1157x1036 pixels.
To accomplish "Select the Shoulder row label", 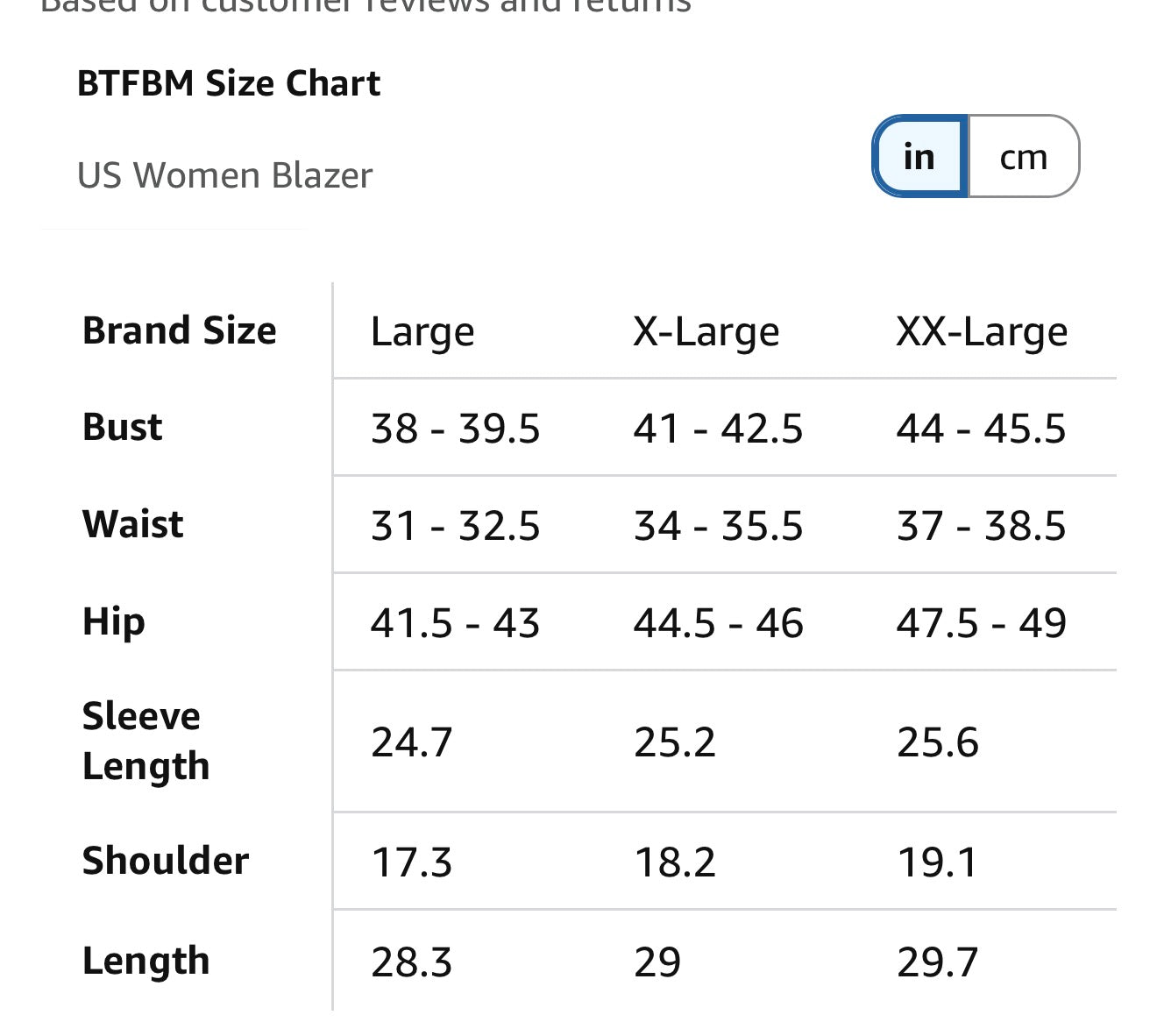I will (x=166, y=861).
